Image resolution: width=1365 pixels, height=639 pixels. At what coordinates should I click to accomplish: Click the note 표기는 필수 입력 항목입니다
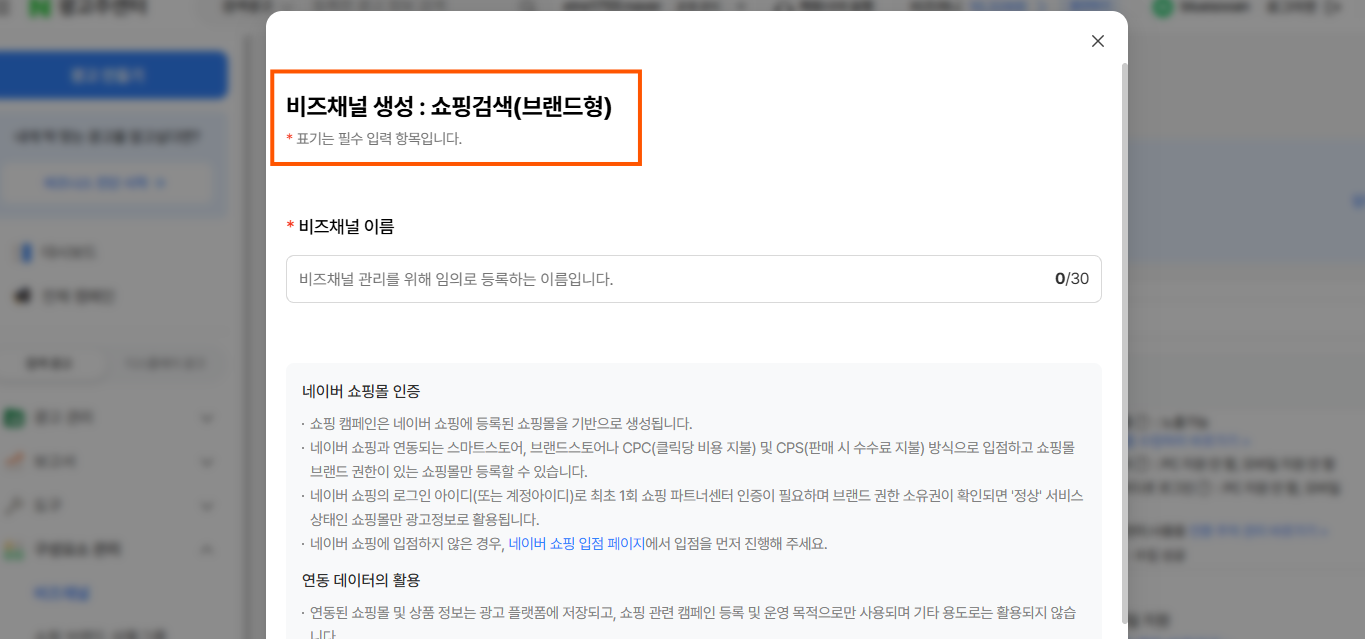pyautogui.click(x=374, y=139)
